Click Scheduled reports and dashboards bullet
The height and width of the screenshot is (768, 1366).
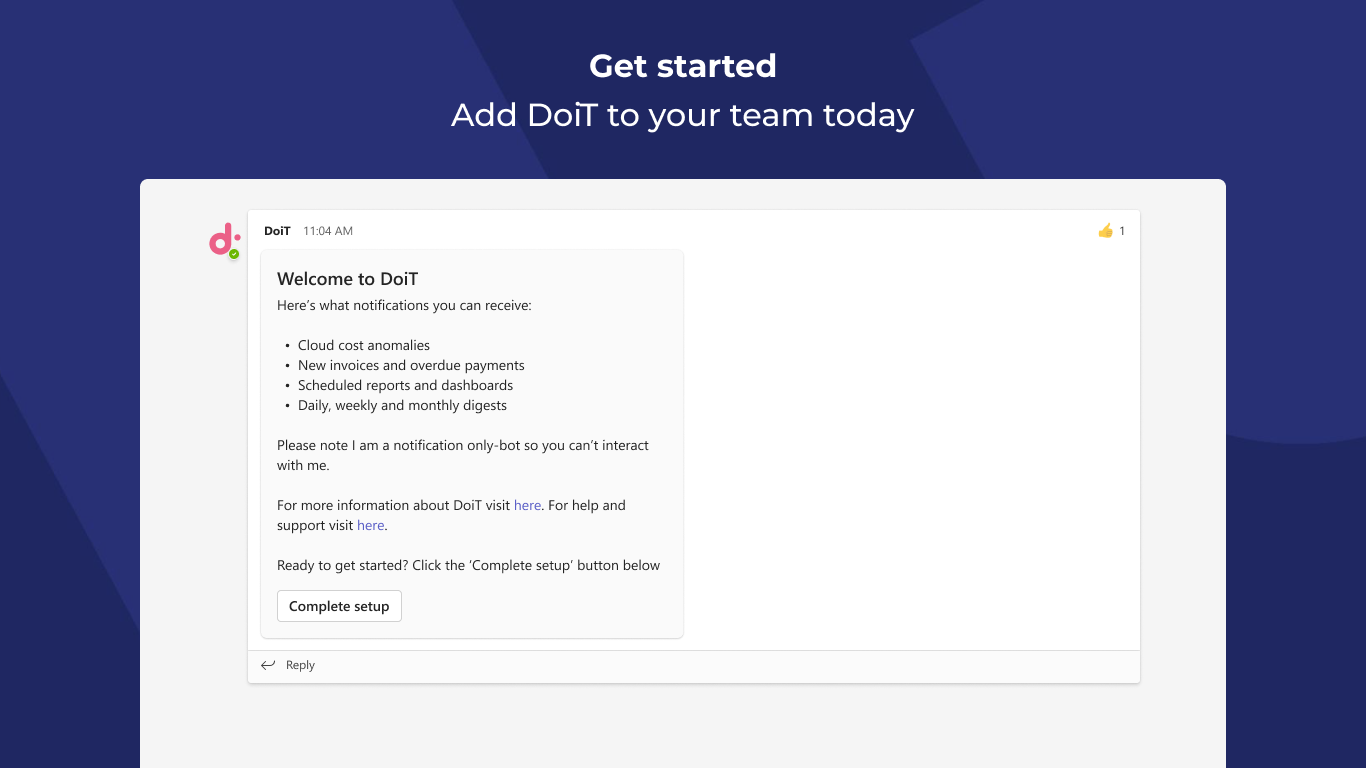click(x=405, y=386)
